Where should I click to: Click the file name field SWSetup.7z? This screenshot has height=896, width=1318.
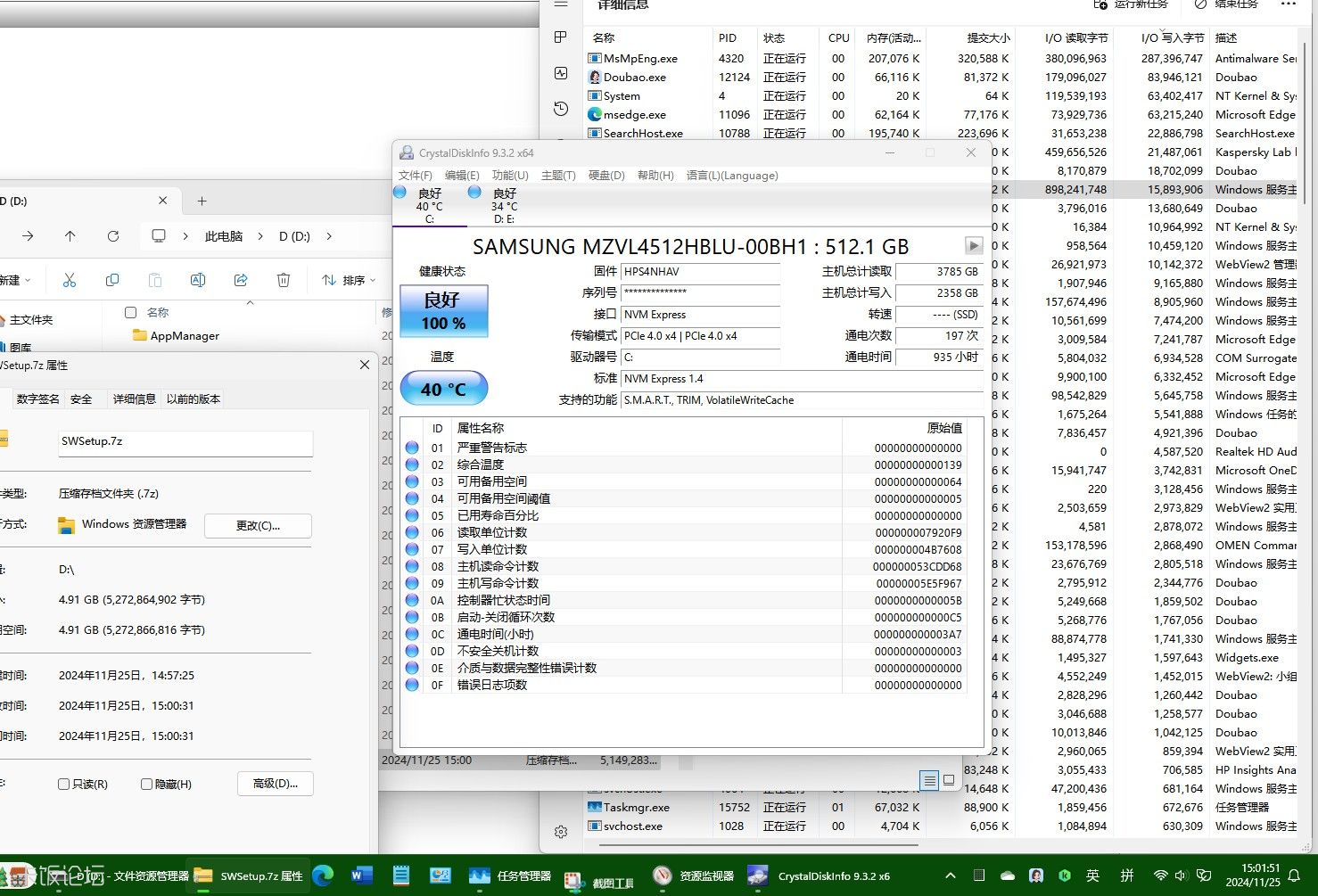coord(185,442)
